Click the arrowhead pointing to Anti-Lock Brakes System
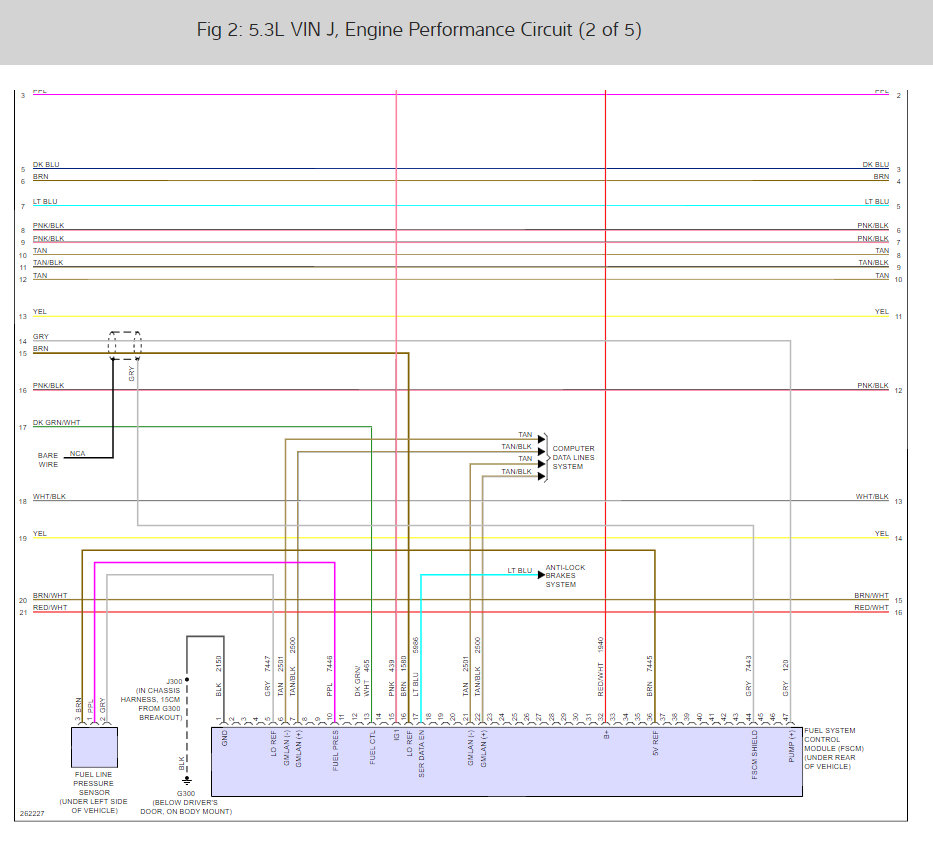Viewport: 933px width, 844px height. (541, 575)
